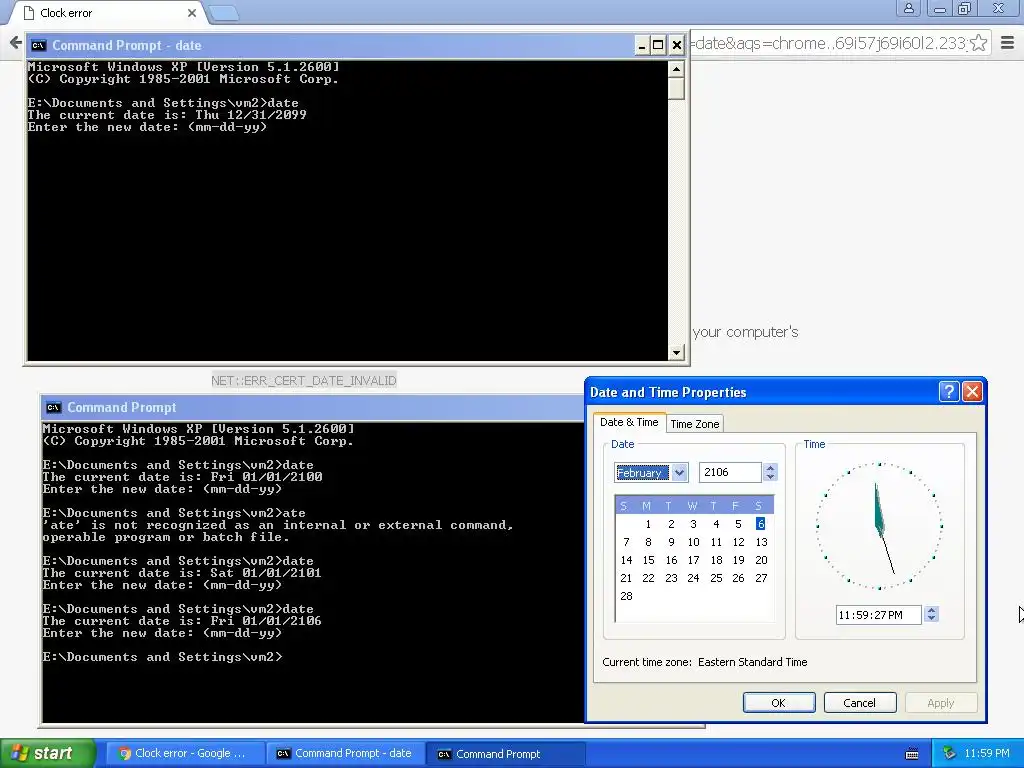Switch to Command Prompt taskbar button
The width and height of the screenshot is (1024, 768).
(505, 754)
